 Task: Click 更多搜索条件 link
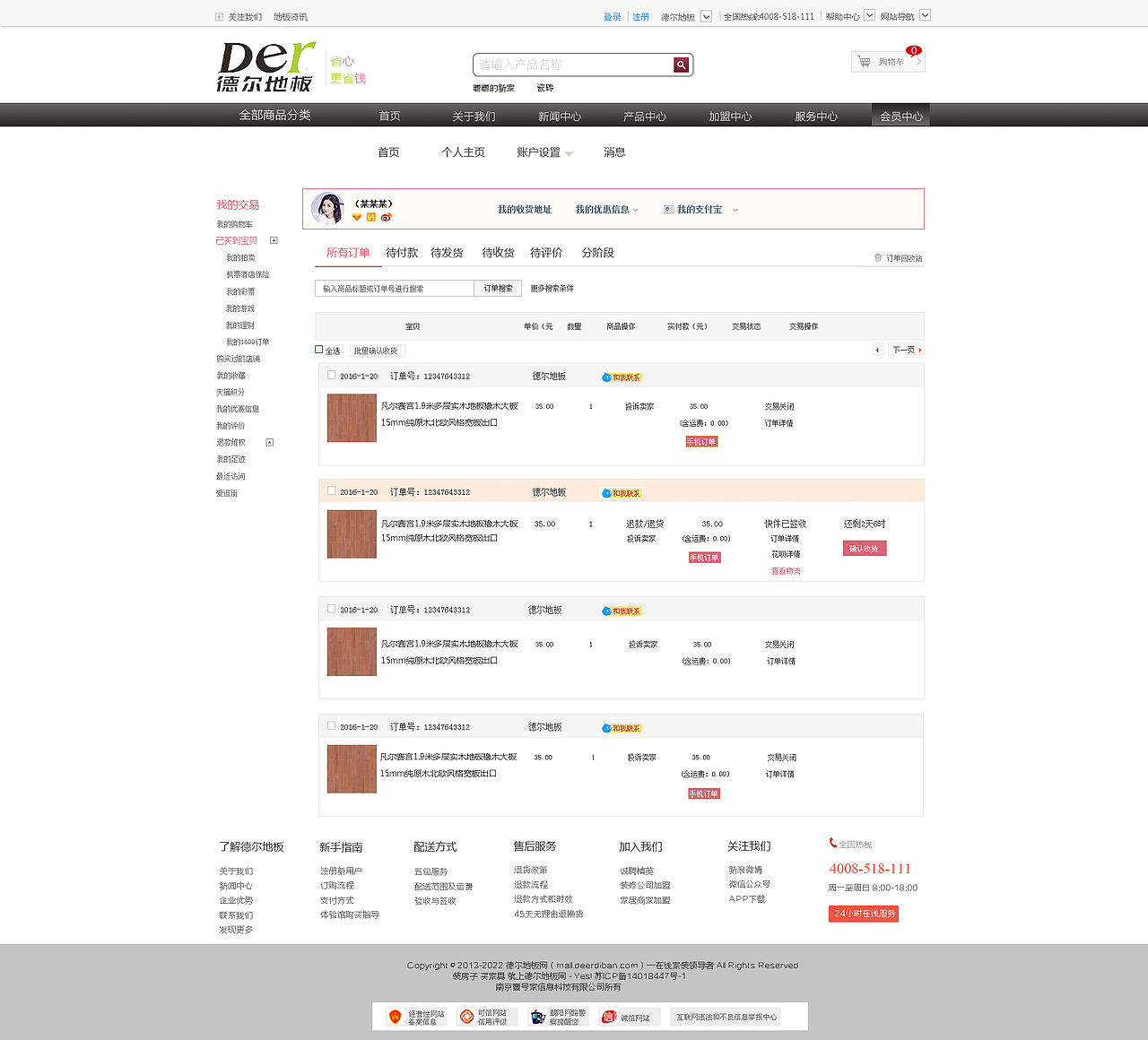coord(552,289)
